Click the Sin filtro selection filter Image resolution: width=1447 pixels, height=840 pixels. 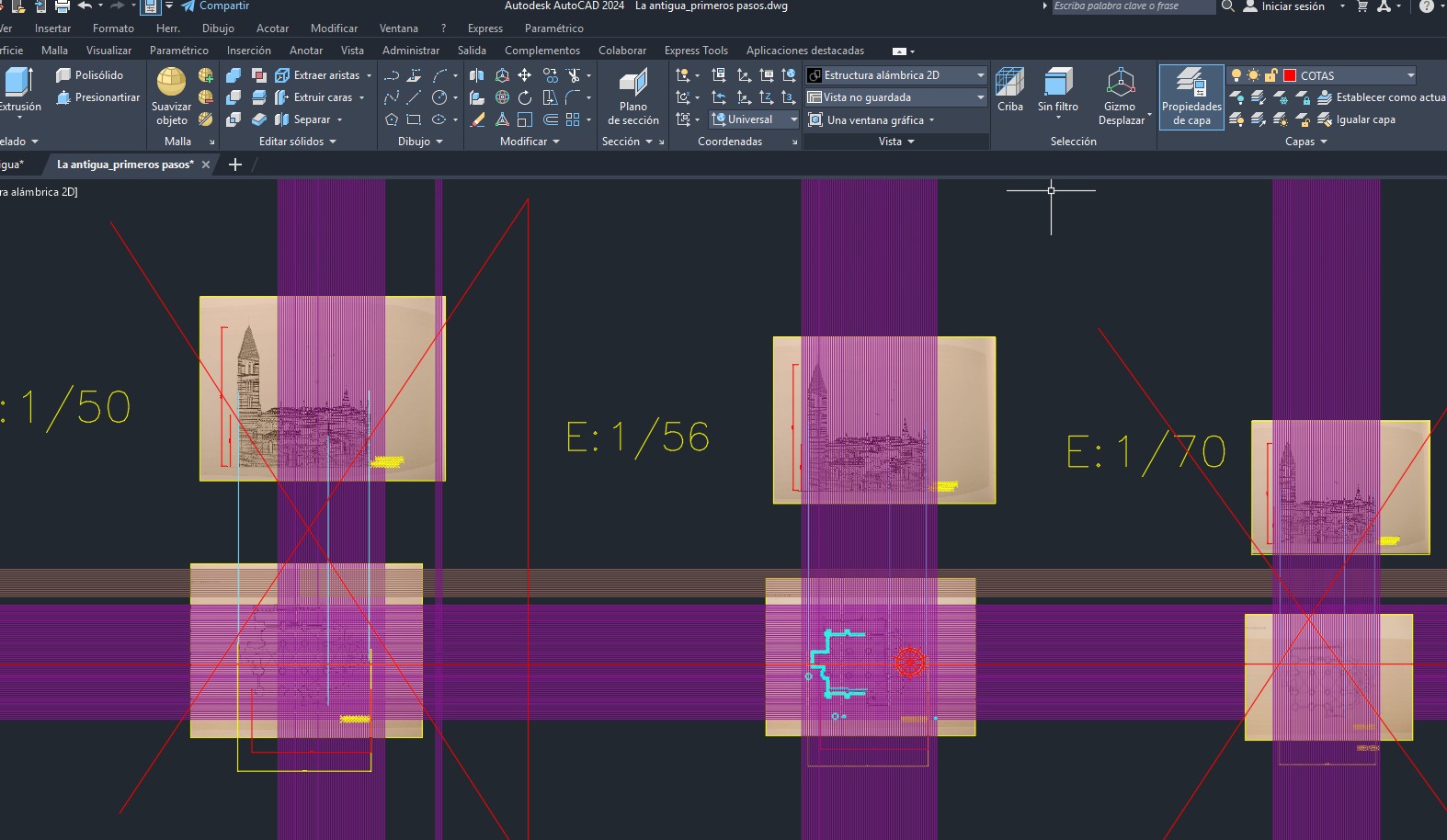1058,92
